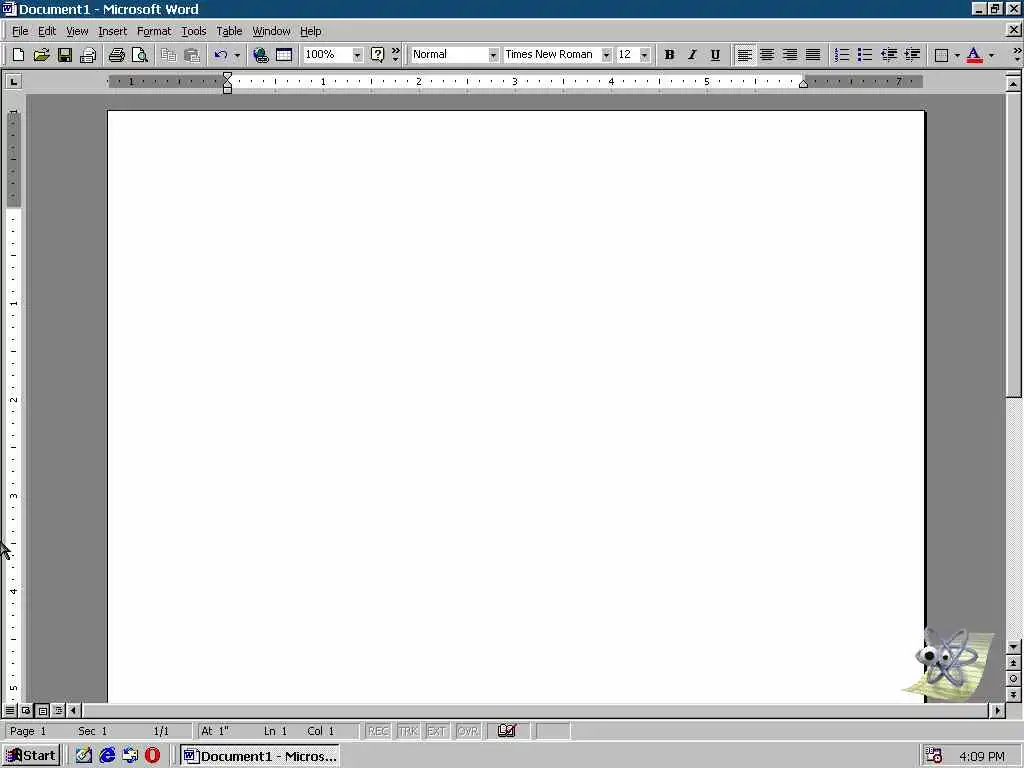Open the Format menu
Image resolution: width=1024 pixels, height=768 pixels.
click(x=153, y=31)
